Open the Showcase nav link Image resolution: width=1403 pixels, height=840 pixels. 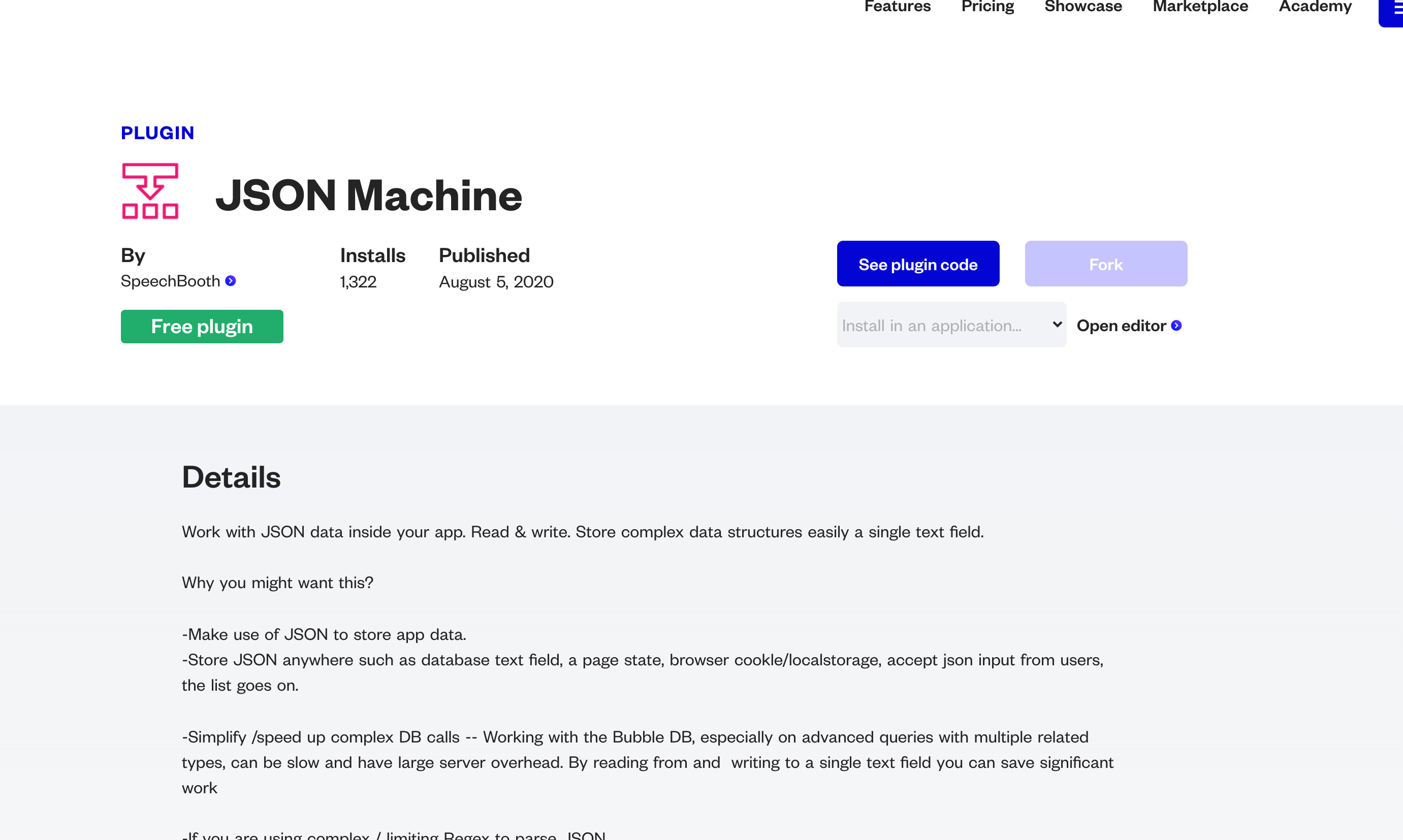[1082, 7]
